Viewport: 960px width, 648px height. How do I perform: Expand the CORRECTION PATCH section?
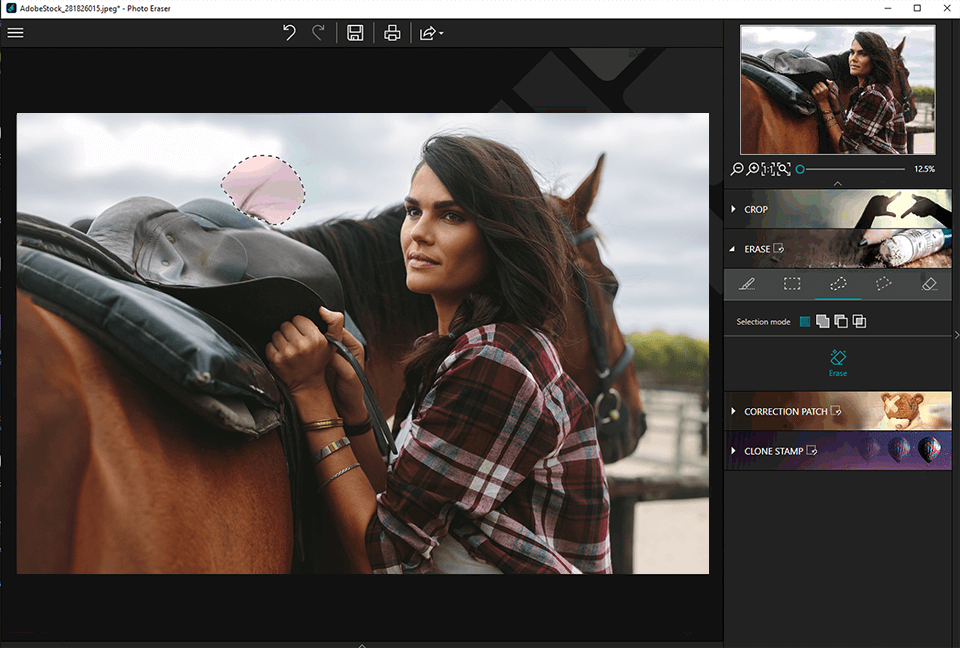click(785, 411)
